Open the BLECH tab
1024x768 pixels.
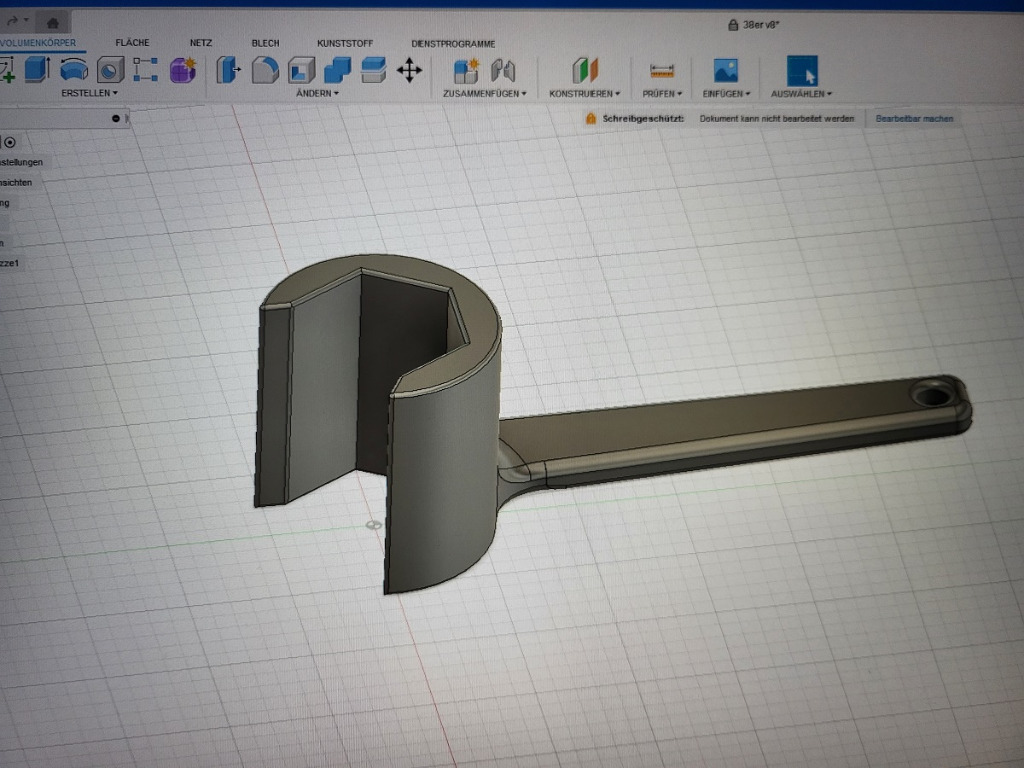(x=265, y=43)
